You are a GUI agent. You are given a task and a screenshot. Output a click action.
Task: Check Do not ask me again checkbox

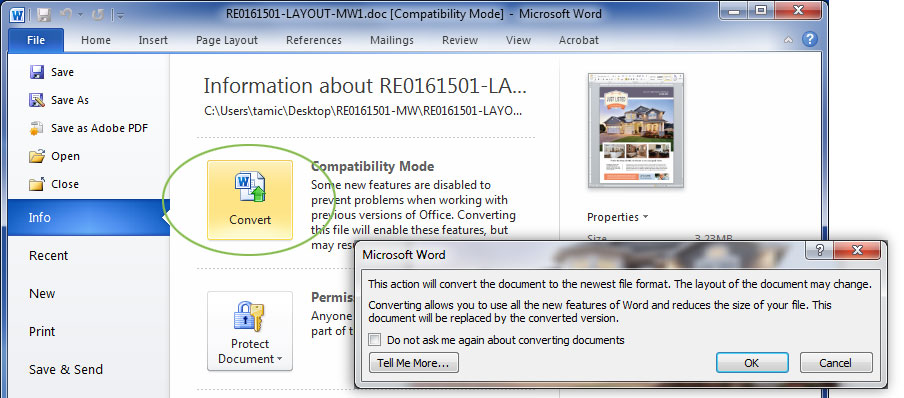375,340
